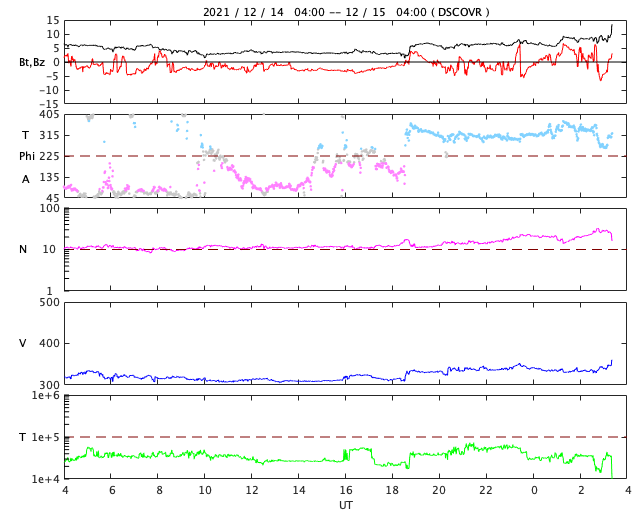Click the "315" tick label on Phi panel
This screenshot has width=640, height=512.
click(49, 136)
